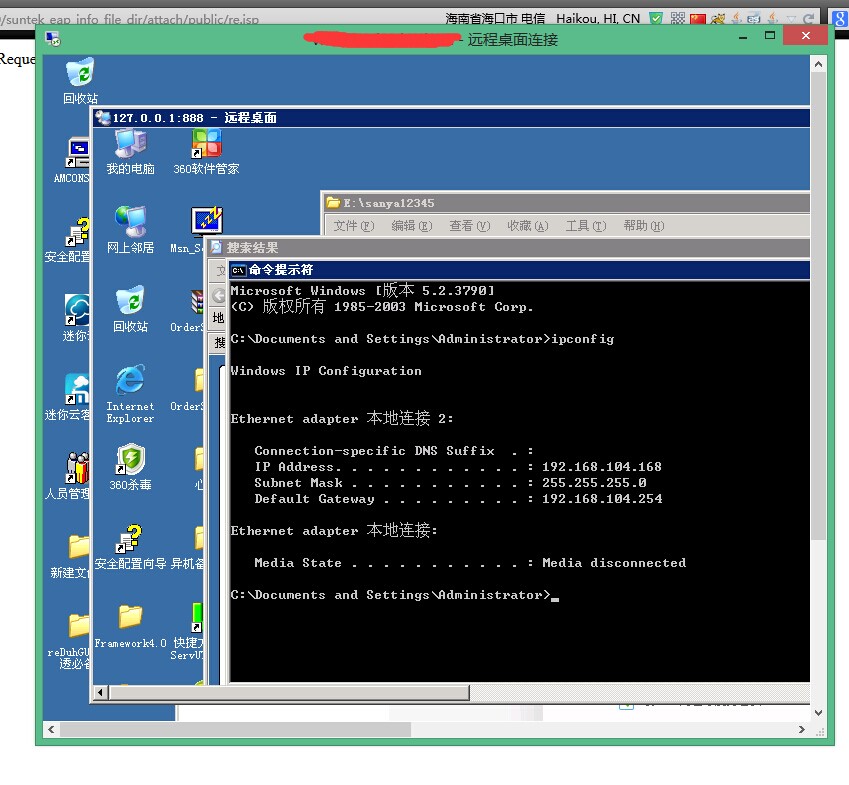Open 编辑(E) menu in sanya12345 window

412,226
